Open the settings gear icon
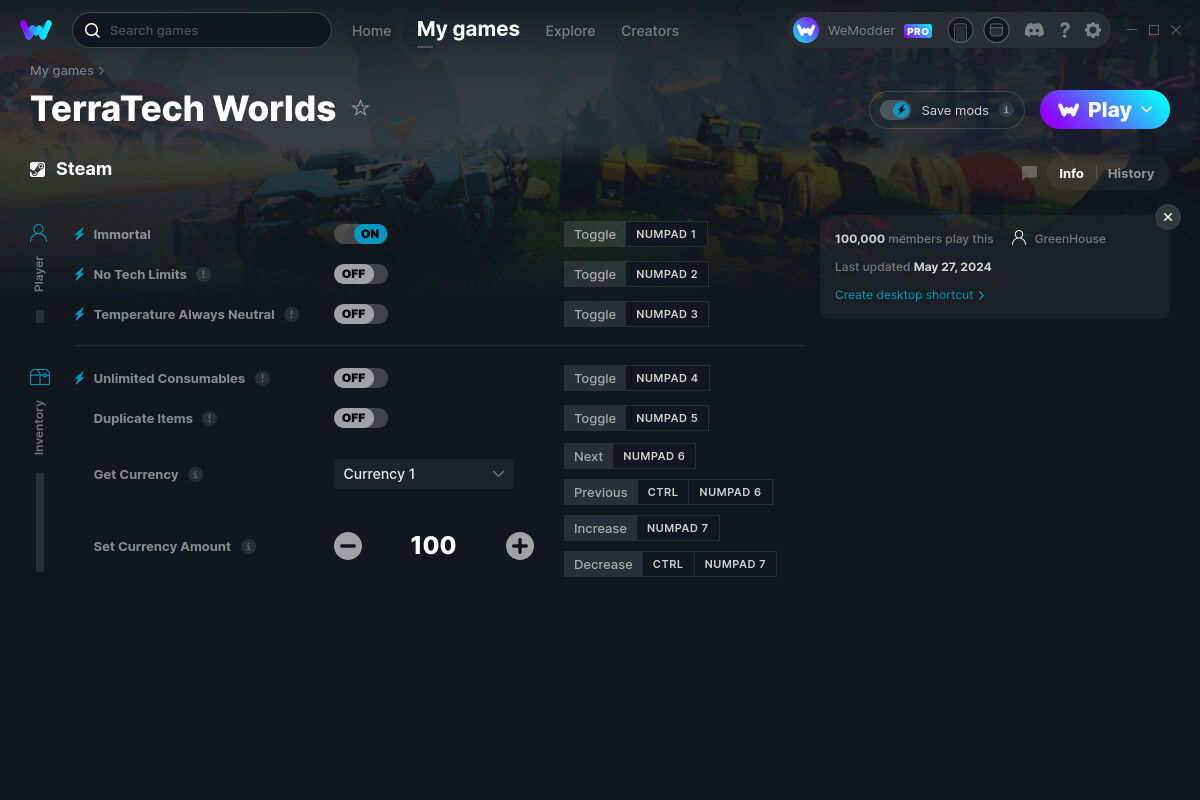The height and width of the screenshot is (800, 1200). pos(1093,30)
